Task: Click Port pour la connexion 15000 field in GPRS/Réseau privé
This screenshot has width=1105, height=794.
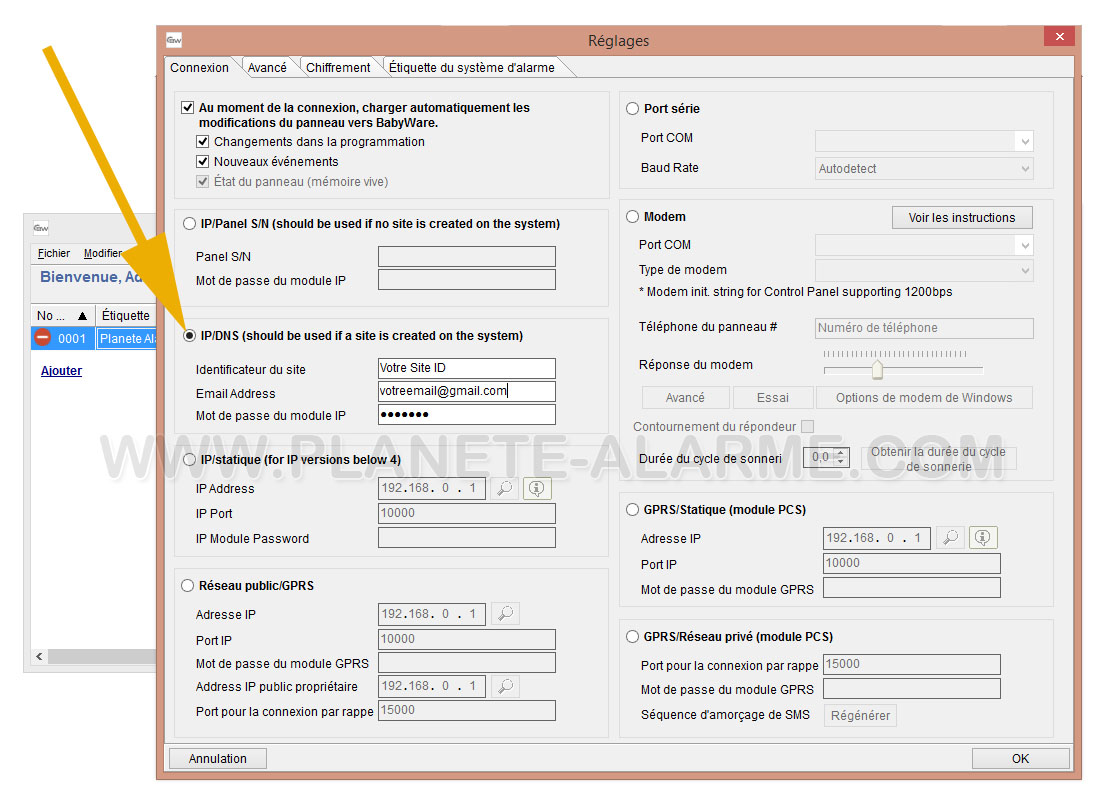Action: (x=911, y=664)
